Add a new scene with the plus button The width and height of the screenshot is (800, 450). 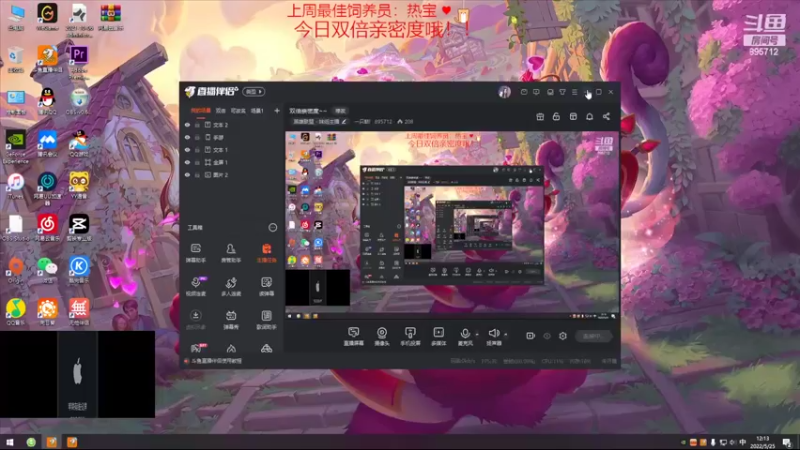point(277,111)
